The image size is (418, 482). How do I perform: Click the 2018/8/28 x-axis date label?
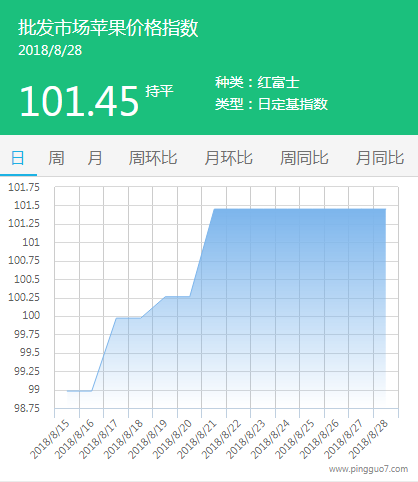[x=369, y=439]
